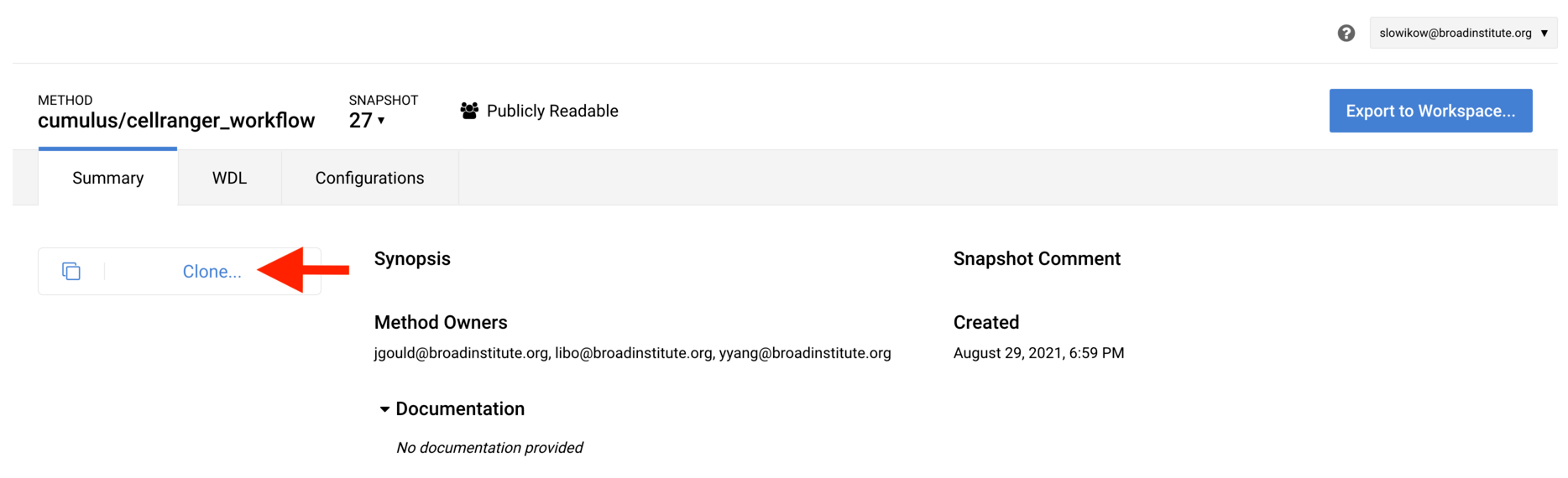
Task: Click the Method Owners heading
Action: [x=441, y=322]
